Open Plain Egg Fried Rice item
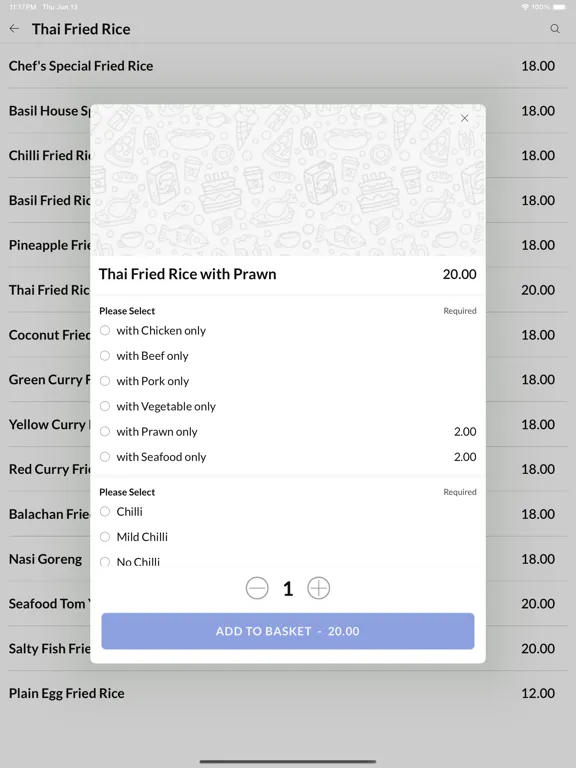 click(x=288, y=694)
